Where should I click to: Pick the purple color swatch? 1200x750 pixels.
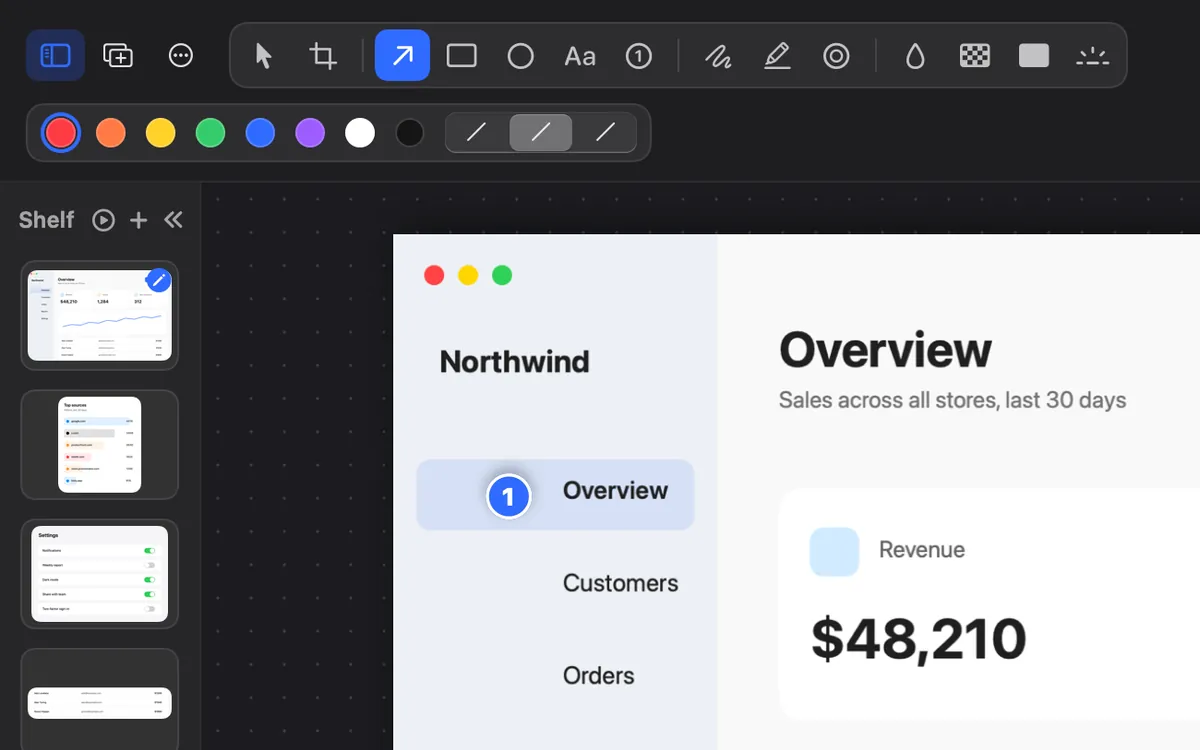310,133
